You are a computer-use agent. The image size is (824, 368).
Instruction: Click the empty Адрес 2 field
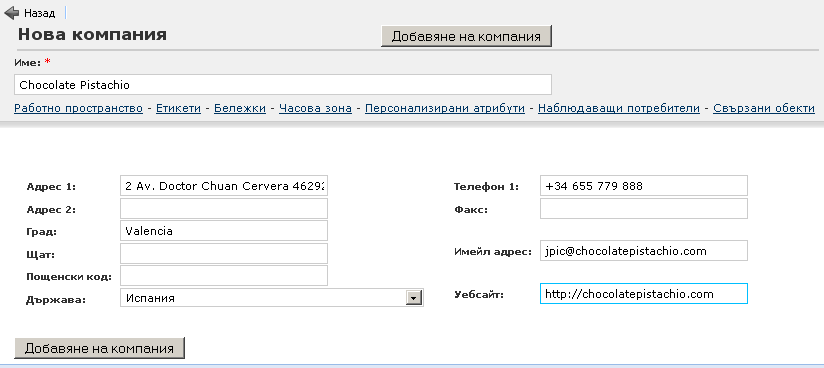point(224,209)
